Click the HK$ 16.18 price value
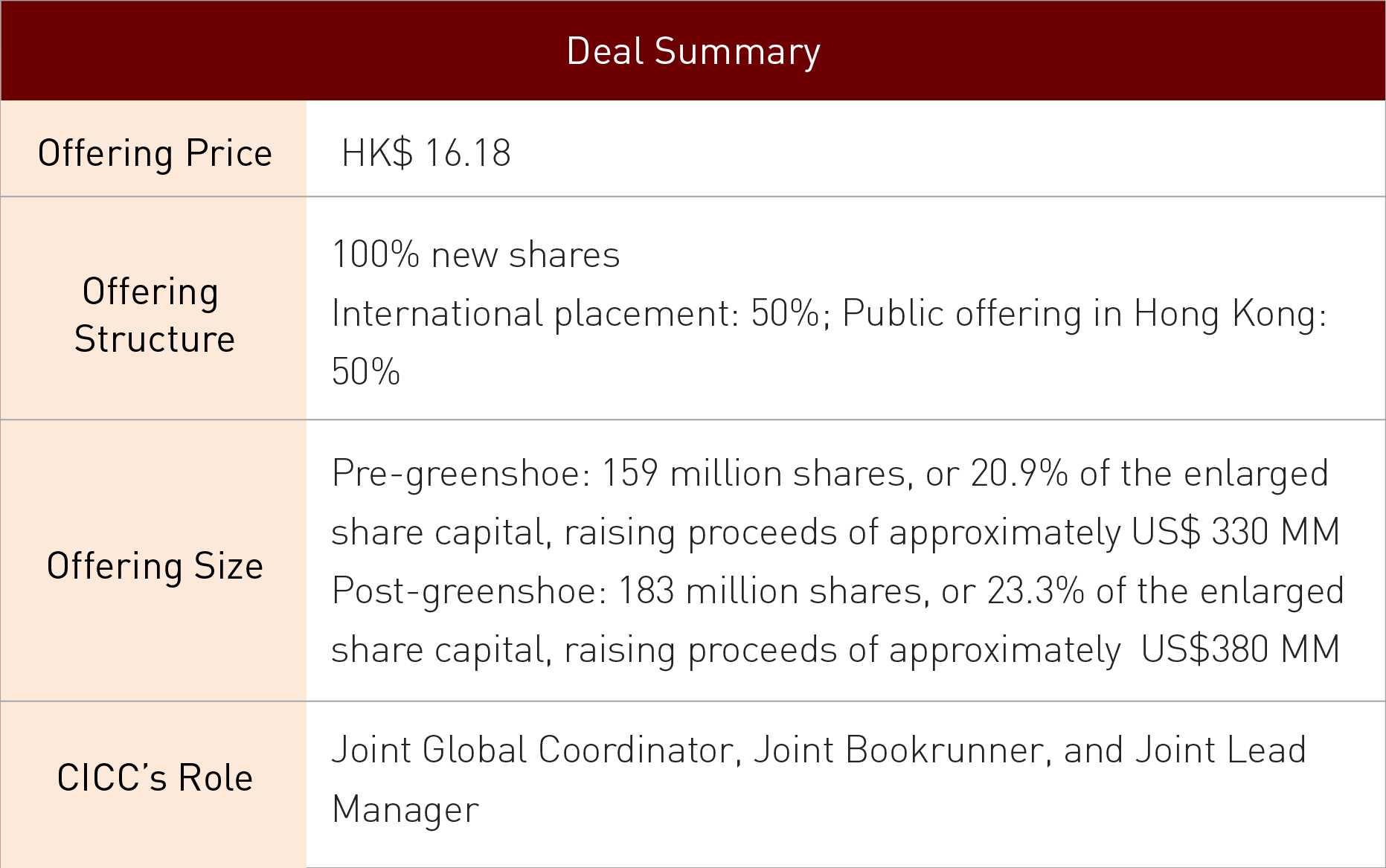1386x868 pixels. point(426,153)
